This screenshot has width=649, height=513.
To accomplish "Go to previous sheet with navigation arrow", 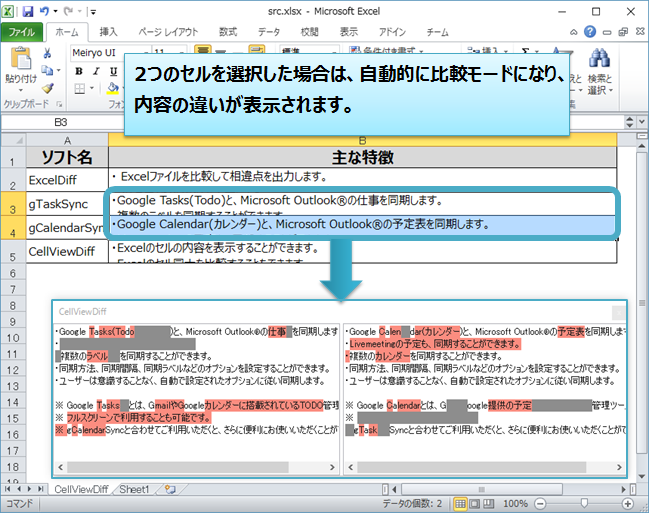I will [18, 489].
